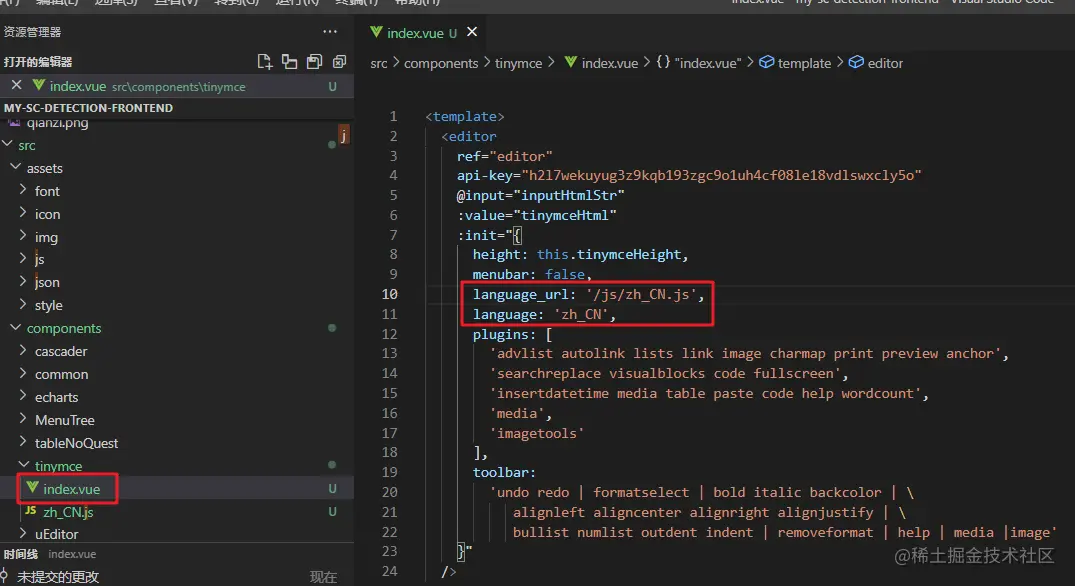Expand the style folder

click(23, 304)
